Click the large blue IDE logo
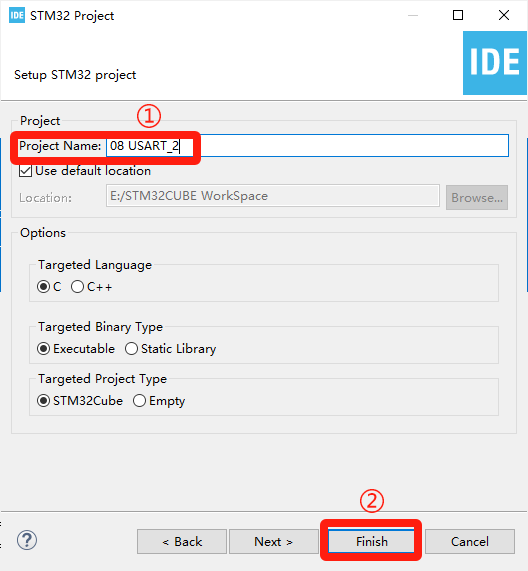Viewport: 528px width, 571px height. click(494, 63)
